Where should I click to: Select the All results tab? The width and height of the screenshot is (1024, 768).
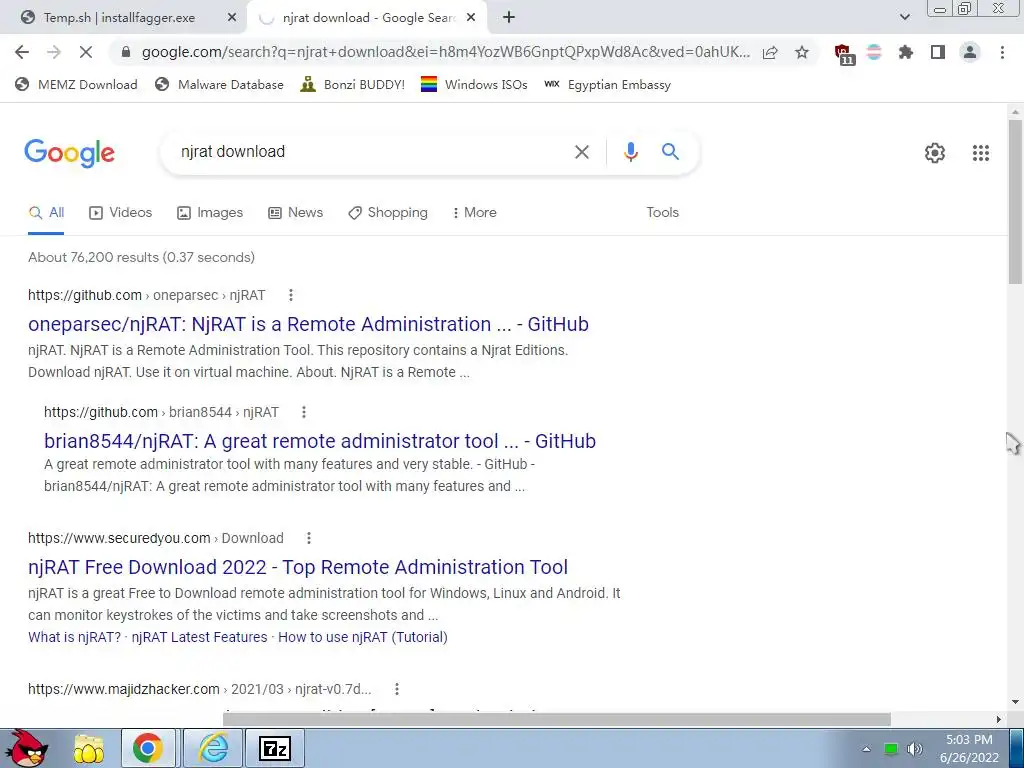click(46, 213)
